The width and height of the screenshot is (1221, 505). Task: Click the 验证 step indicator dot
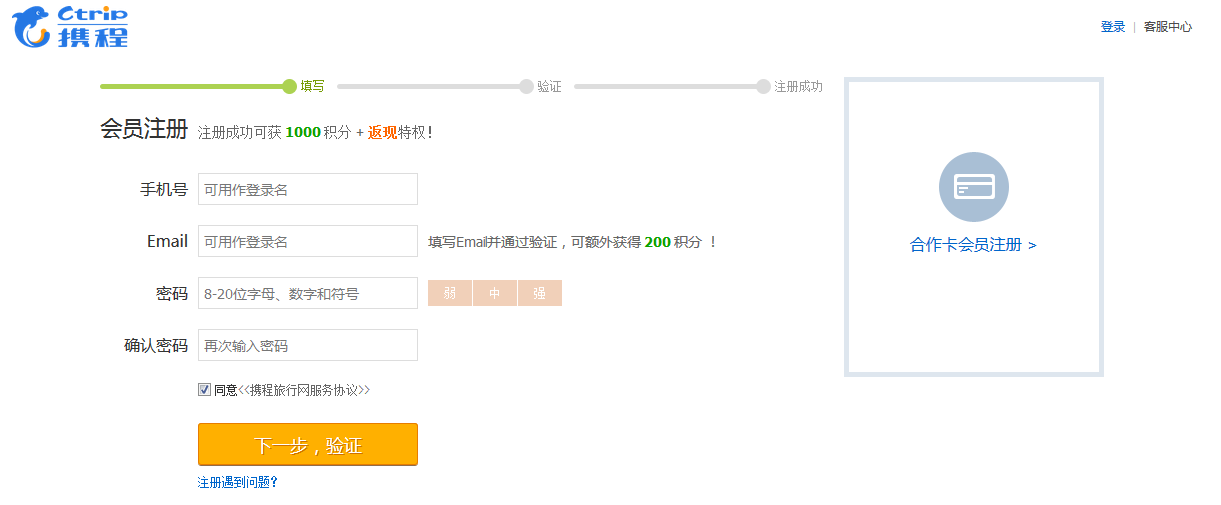pyautogui.click(x=527, y=87)
